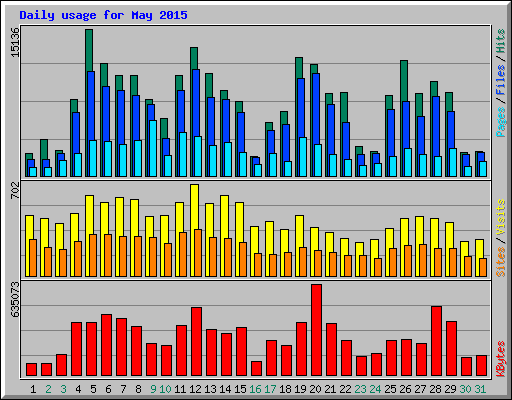Screen dimensions: 512x400
Task: Click the yellow Visits bar for day 12
Action: point(195,207)
